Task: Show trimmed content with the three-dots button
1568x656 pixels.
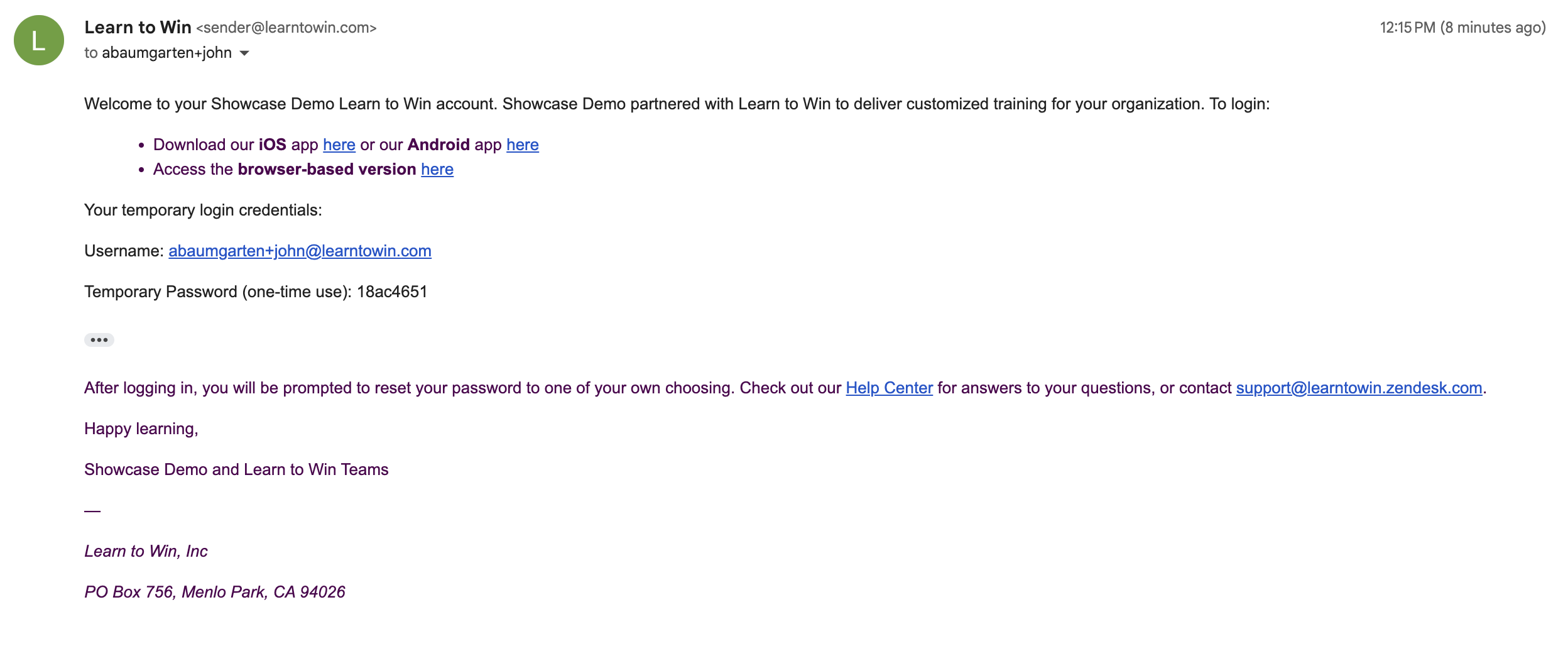Action: 99,340
